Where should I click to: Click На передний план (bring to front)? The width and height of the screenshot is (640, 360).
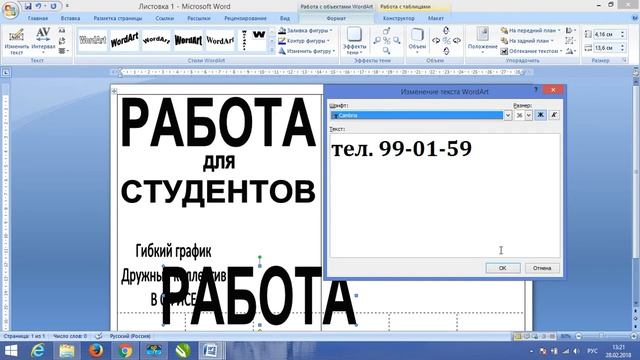pos(531,31)
